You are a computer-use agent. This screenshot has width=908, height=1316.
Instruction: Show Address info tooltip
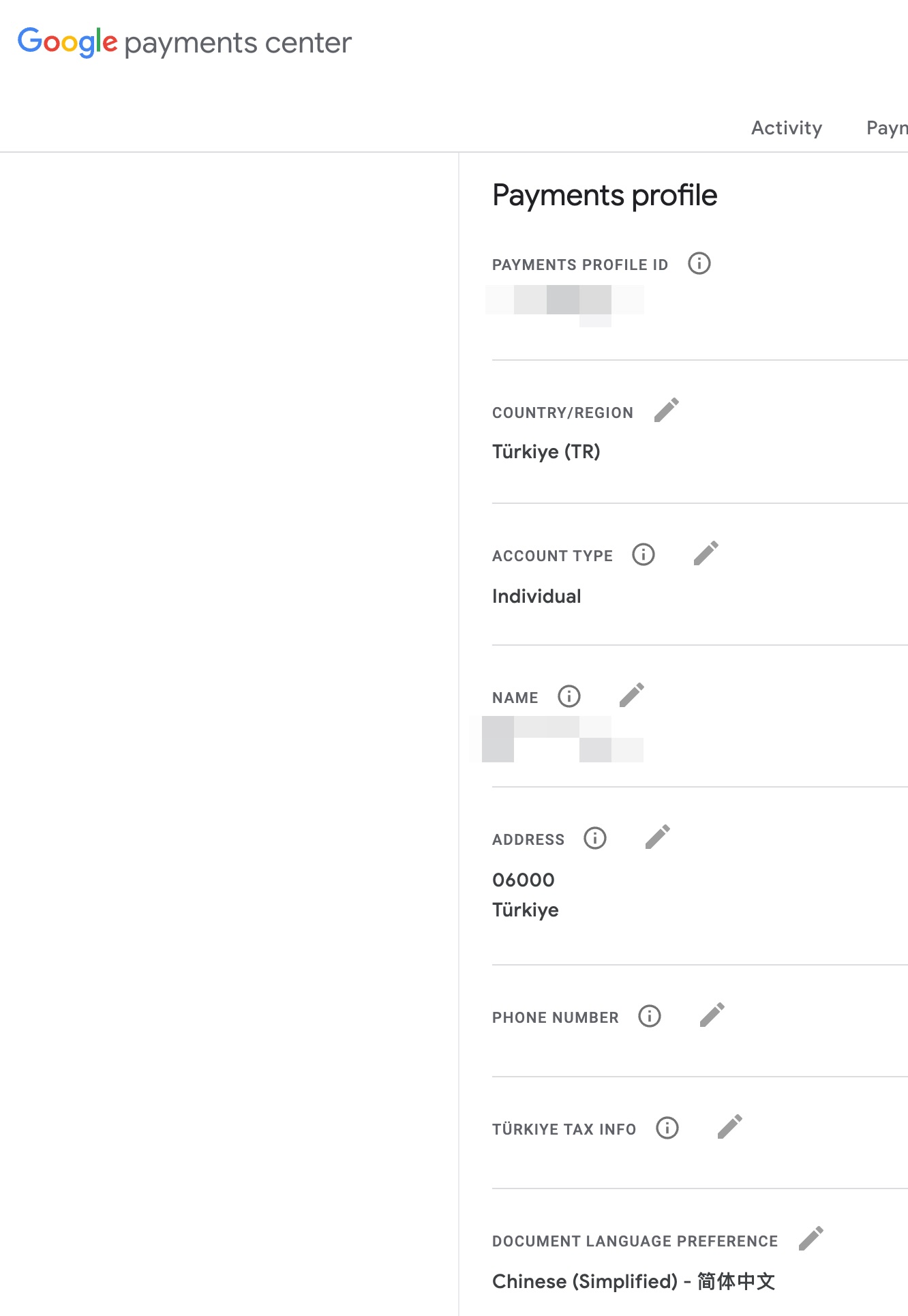pos(594,838)
